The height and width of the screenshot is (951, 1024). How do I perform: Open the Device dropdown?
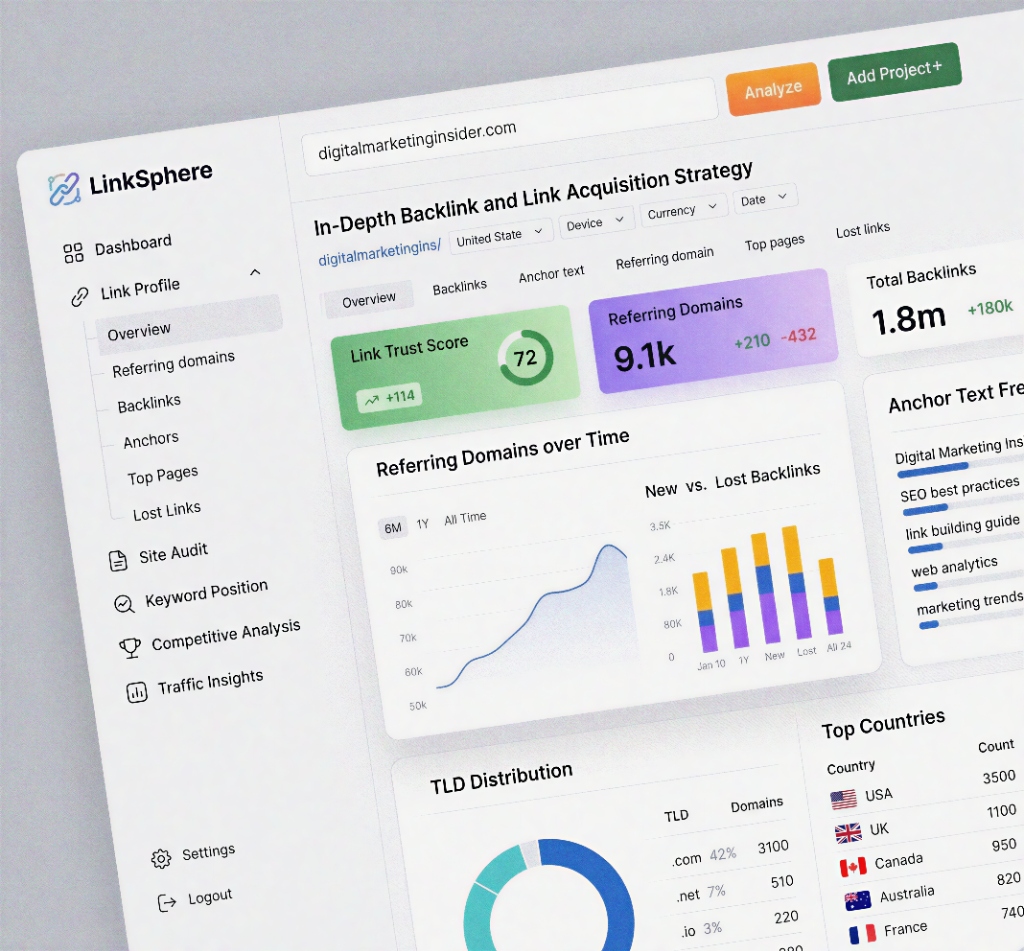pyautogui.click(x=595, y=222)
